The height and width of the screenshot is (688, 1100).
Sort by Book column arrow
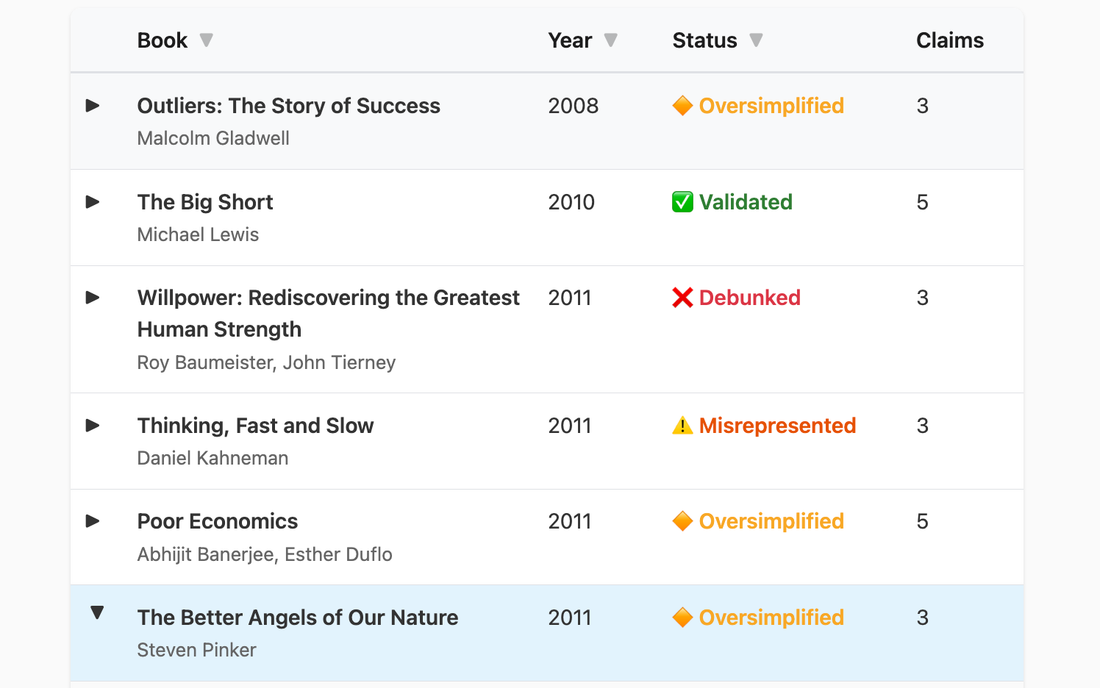pyautogui.click(x=206, y=41)
